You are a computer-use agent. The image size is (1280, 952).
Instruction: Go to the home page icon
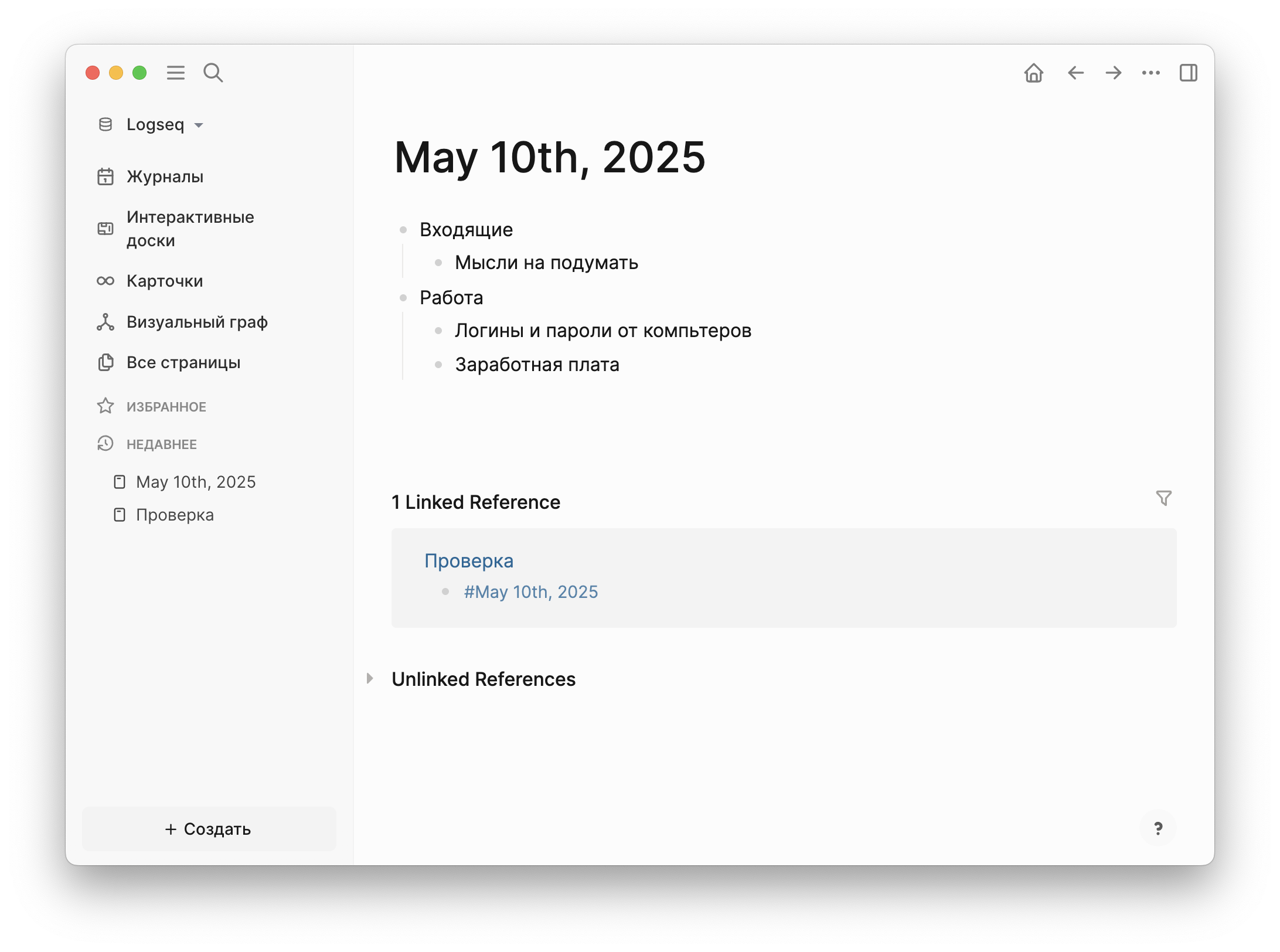[x=1033, y=73]
